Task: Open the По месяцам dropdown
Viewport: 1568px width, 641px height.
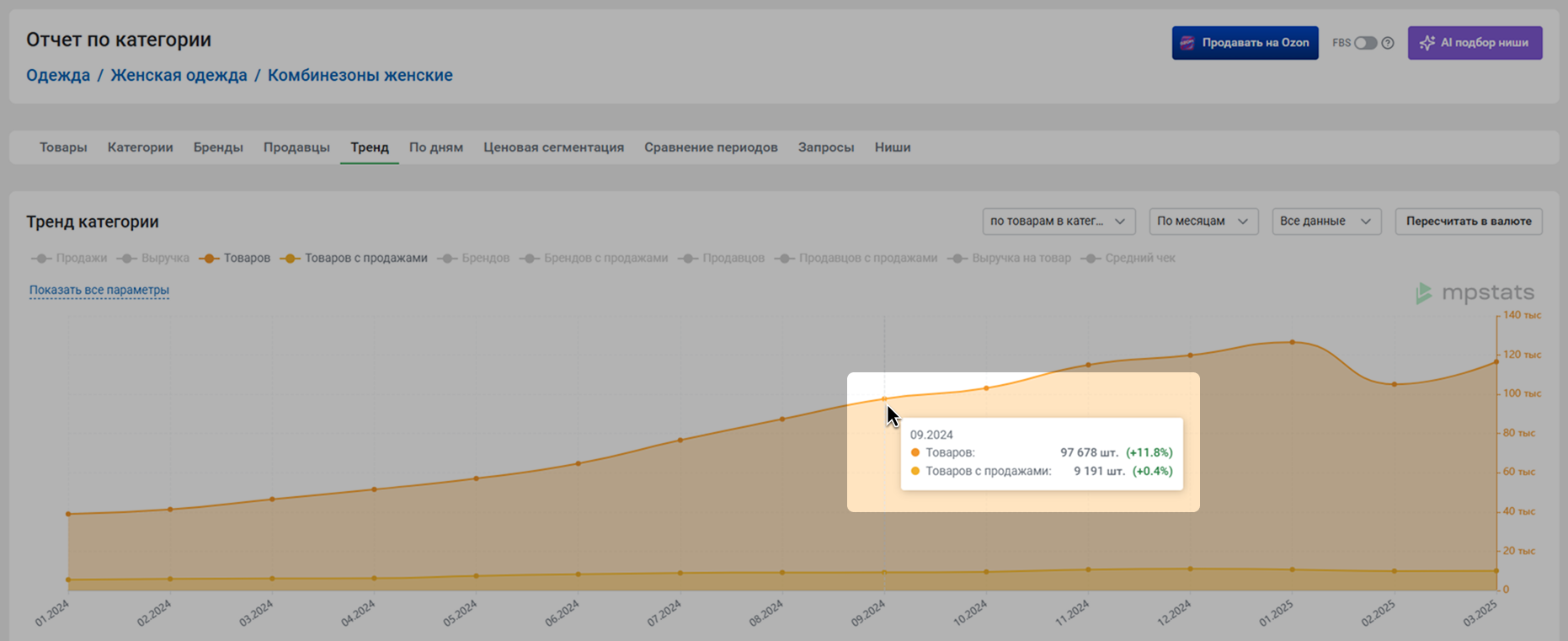Action: pos(1203,222)
